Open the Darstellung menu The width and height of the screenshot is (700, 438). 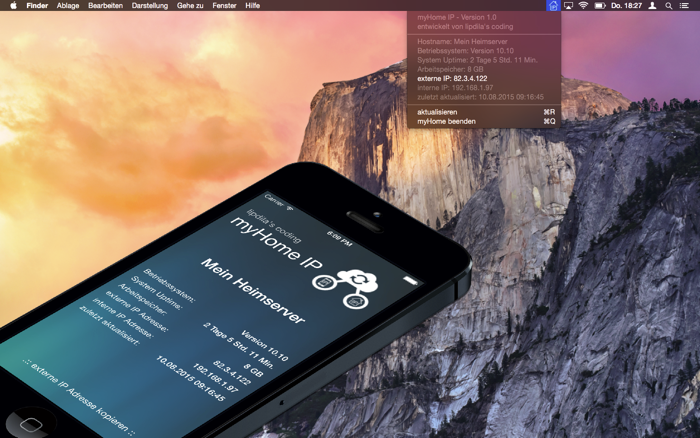150,6
